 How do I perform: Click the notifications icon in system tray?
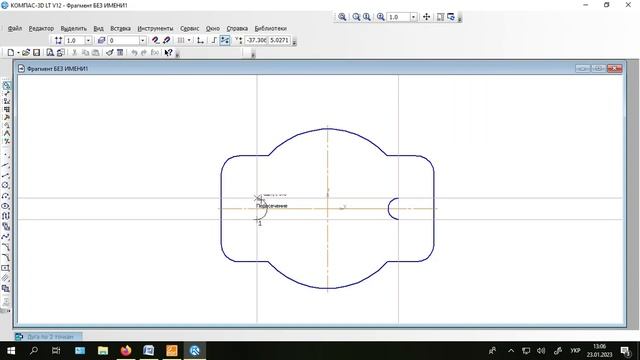[625, 351]
